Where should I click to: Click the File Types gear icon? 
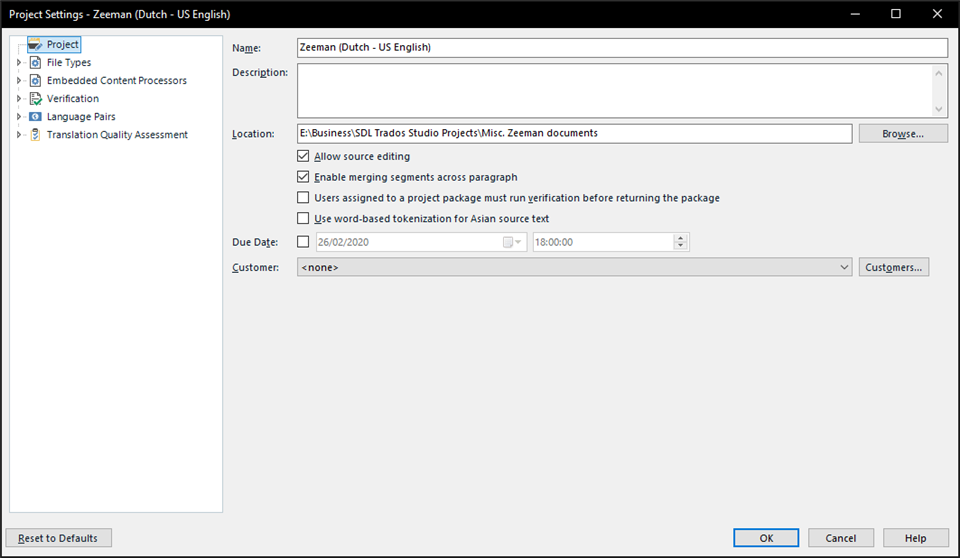click(x=36, y=62)
